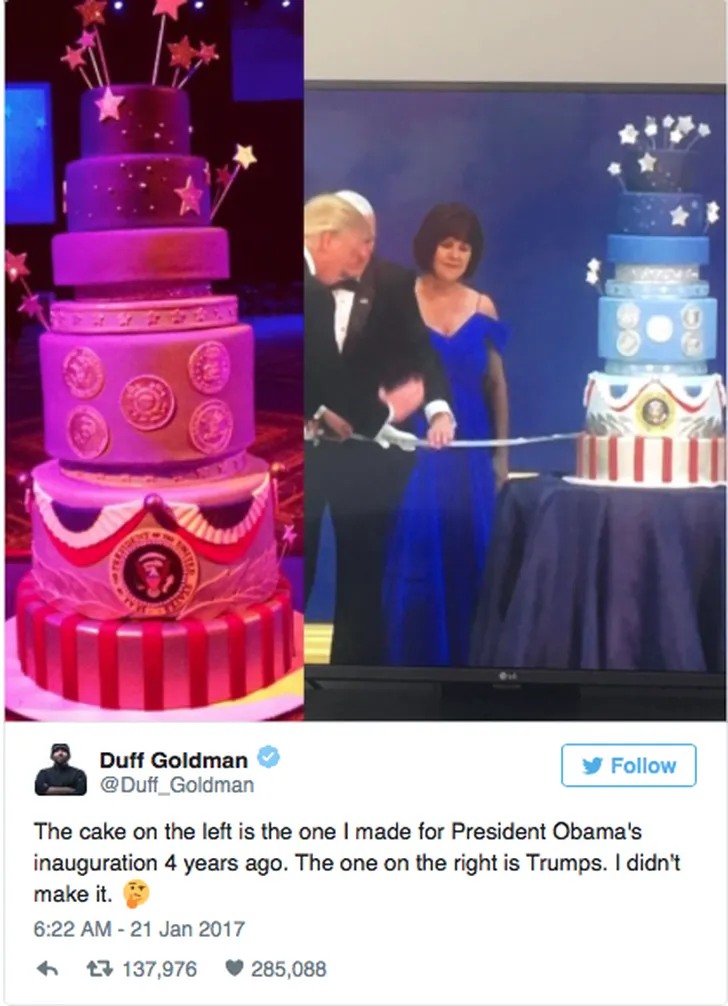Click the Twitter bird icon in Follow
The width and height of the screenshot is (728, 1006).
(593, 765)
